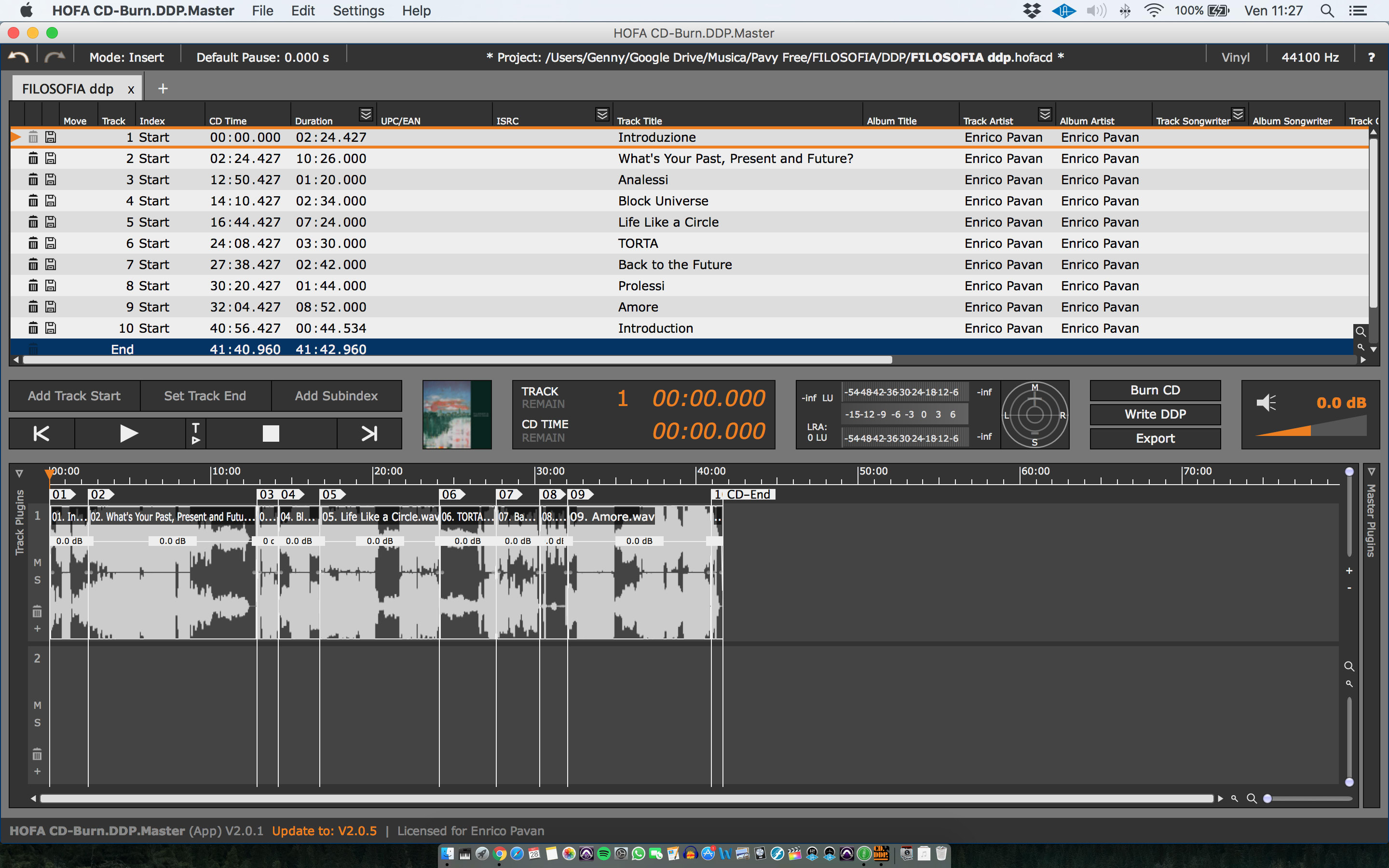Click horizontal zoom-in magnifier near bottom scrollbar
Image resolution: width=1389 pixels, height=868 pixels.
click(x=1252, y=799)
